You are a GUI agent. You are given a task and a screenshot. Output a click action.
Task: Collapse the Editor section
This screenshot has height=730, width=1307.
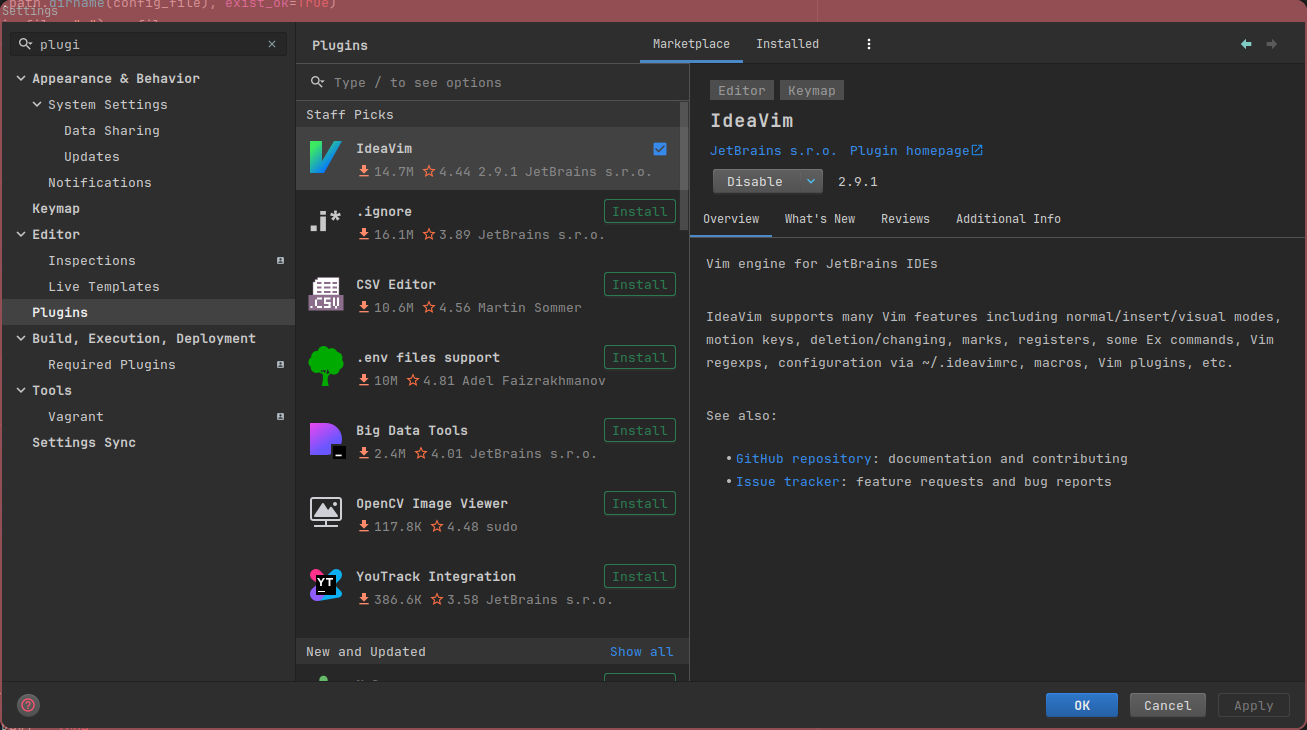(22, 234)
